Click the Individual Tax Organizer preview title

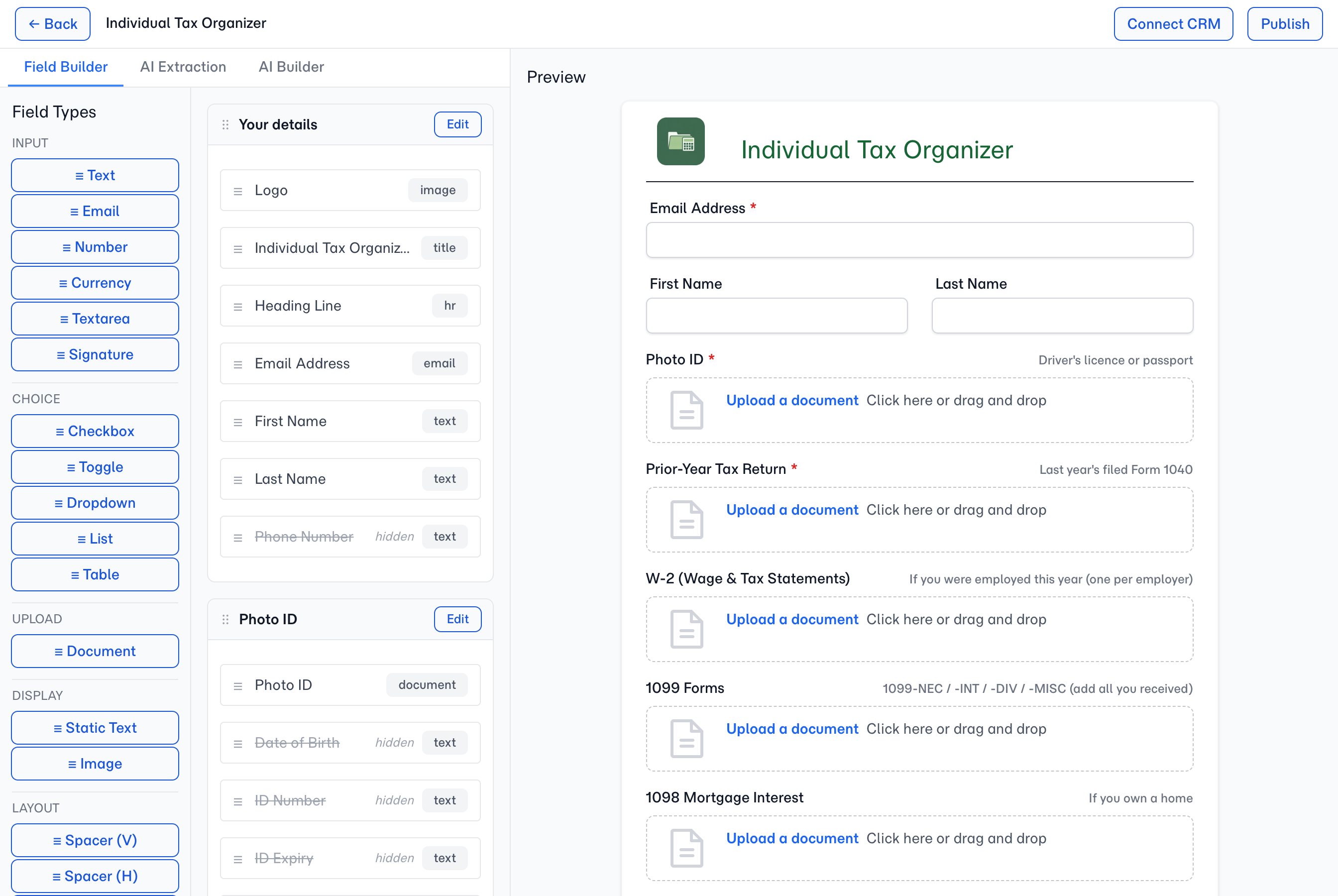coord(877,150)
